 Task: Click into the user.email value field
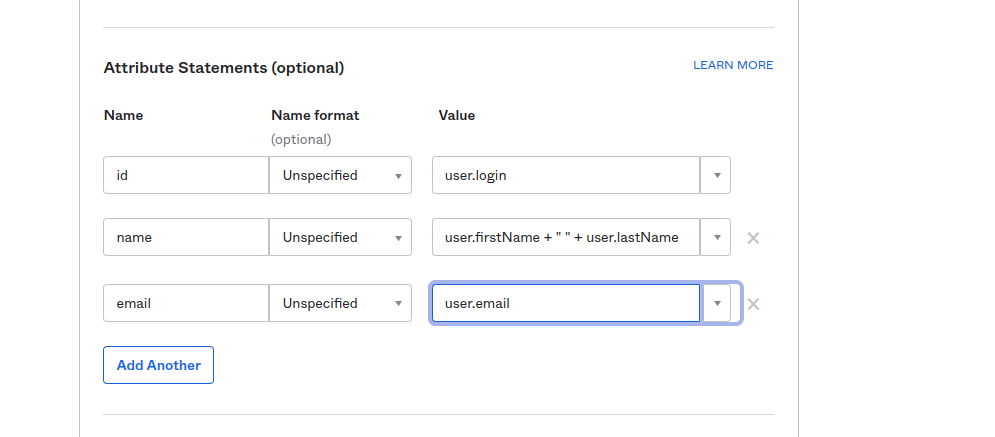(565, 304)
